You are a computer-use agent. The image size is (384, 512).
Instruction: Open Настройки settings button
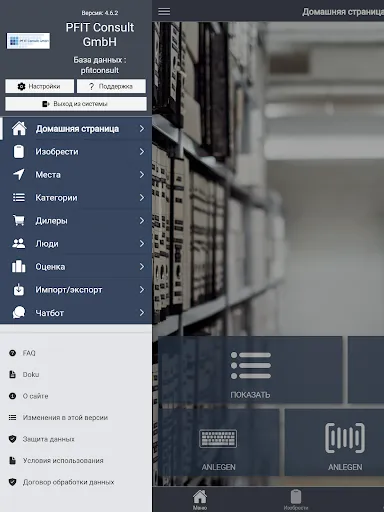tap(39, 86)
